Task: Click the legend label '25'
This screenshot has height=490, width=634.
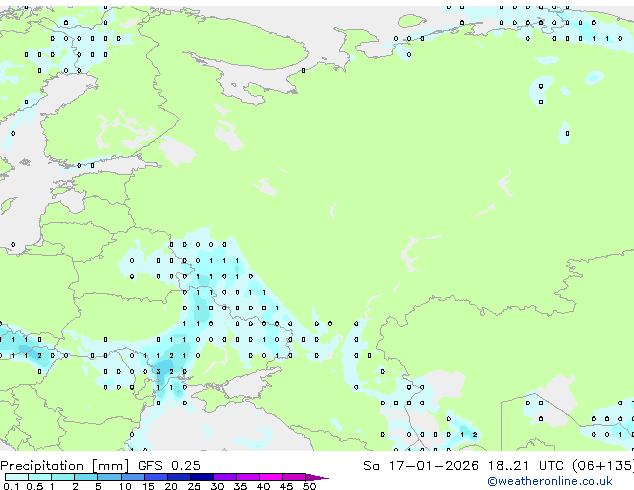Action: tap(194, 486)
